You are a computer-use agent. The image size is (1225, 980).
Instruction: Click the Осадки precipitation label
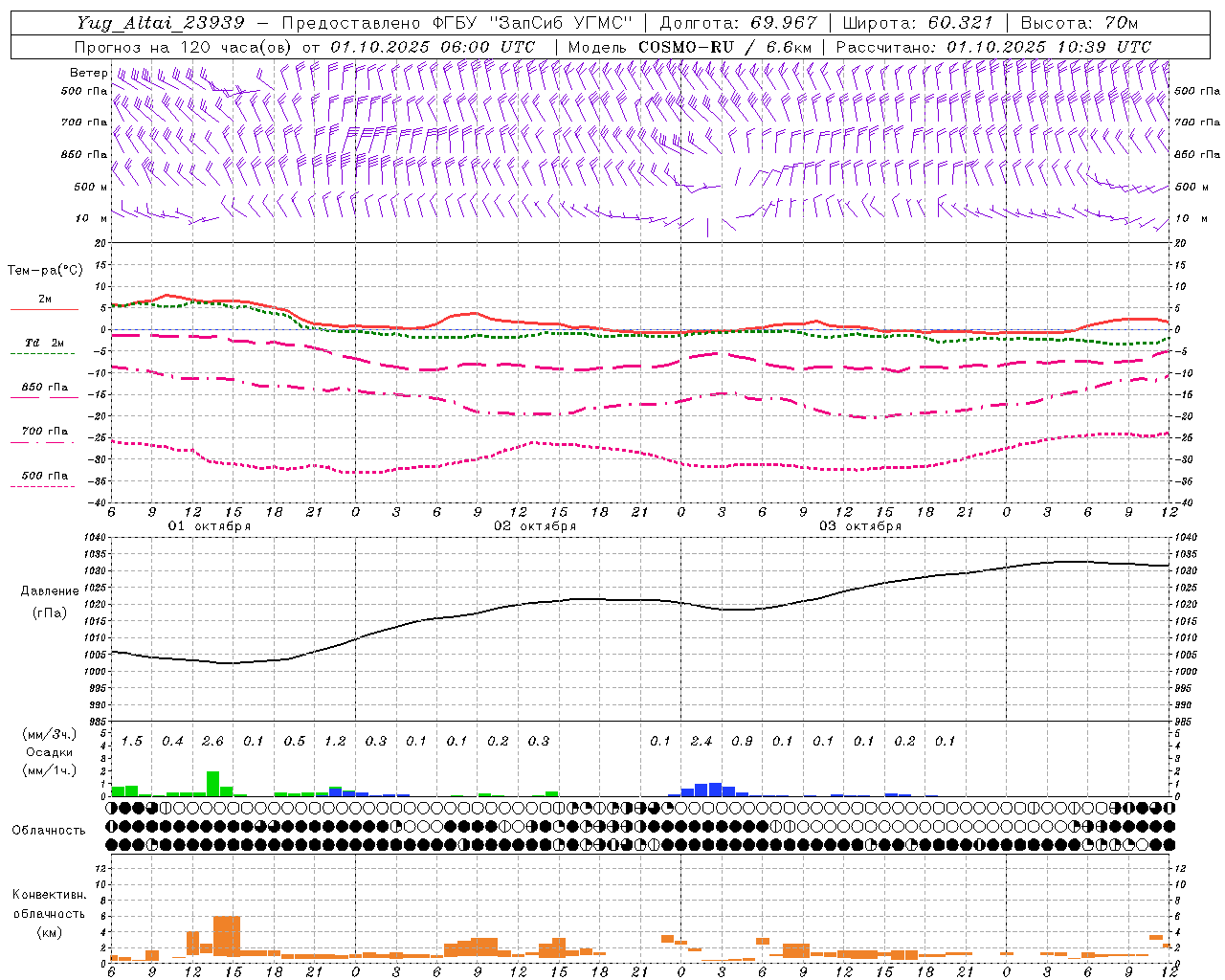(49, 752)
